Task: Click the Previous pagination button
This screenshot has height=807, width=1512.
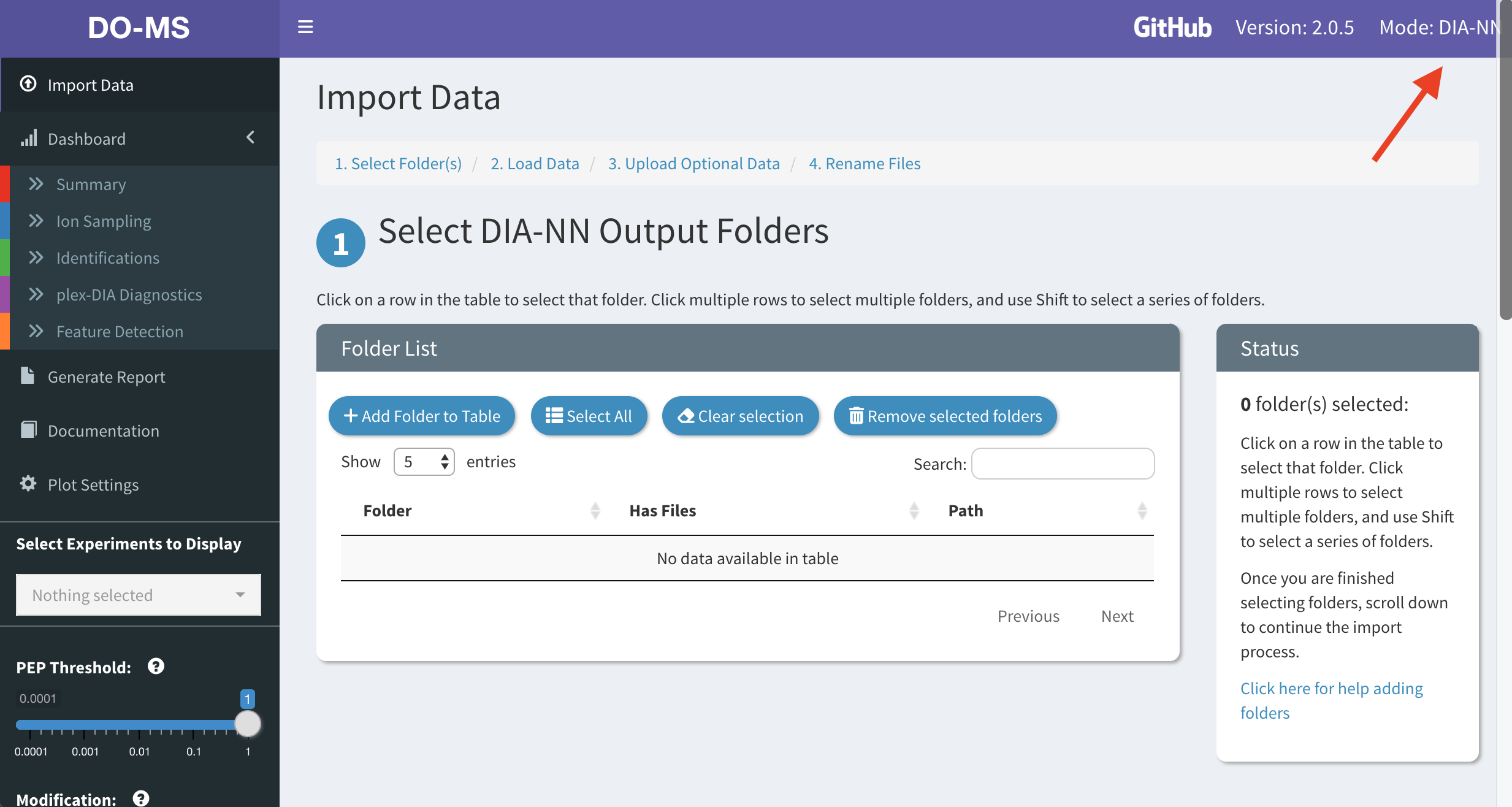Action: (x=1028, y=616)
